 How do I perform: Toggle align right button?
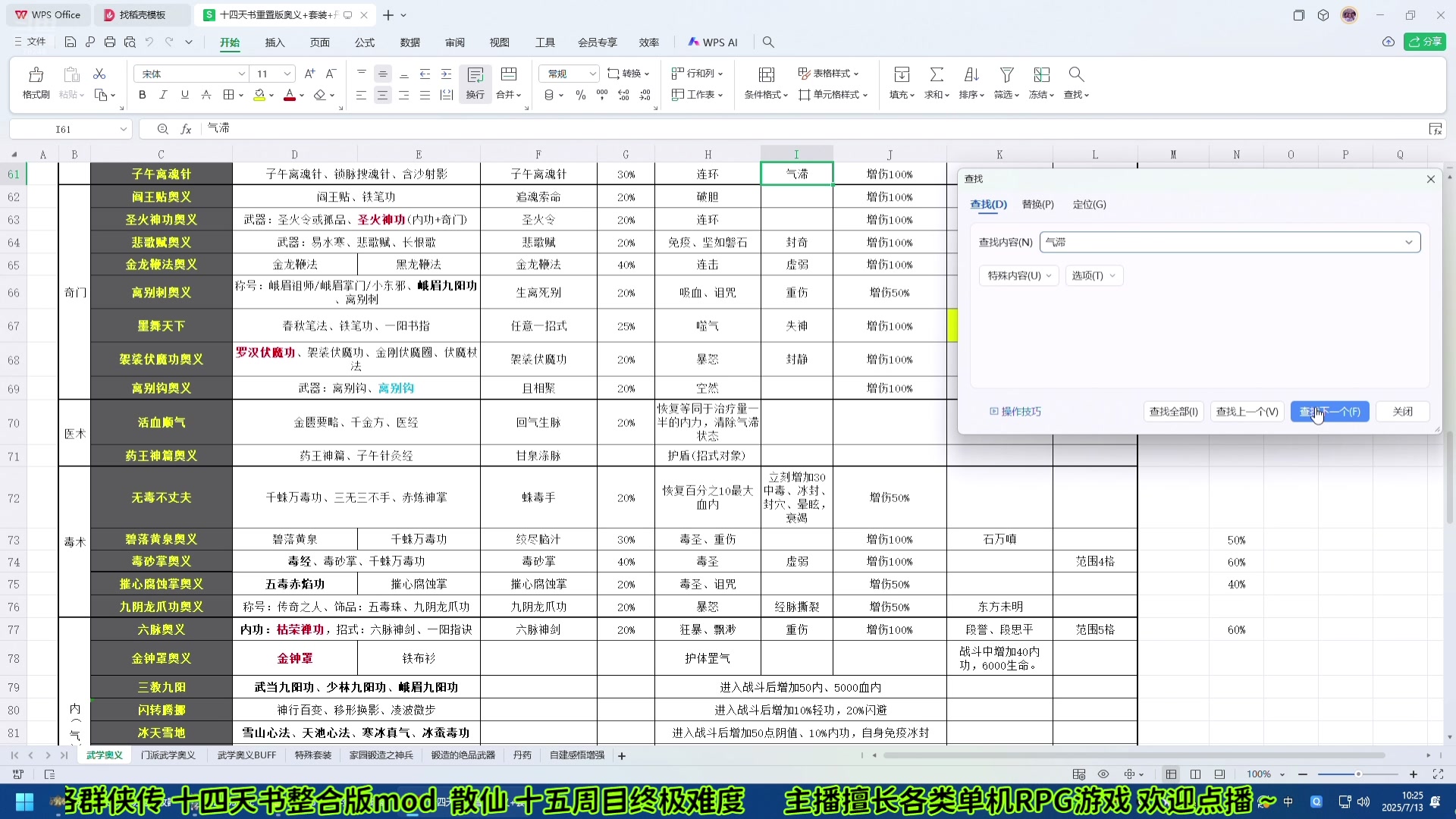click(403, 95)
